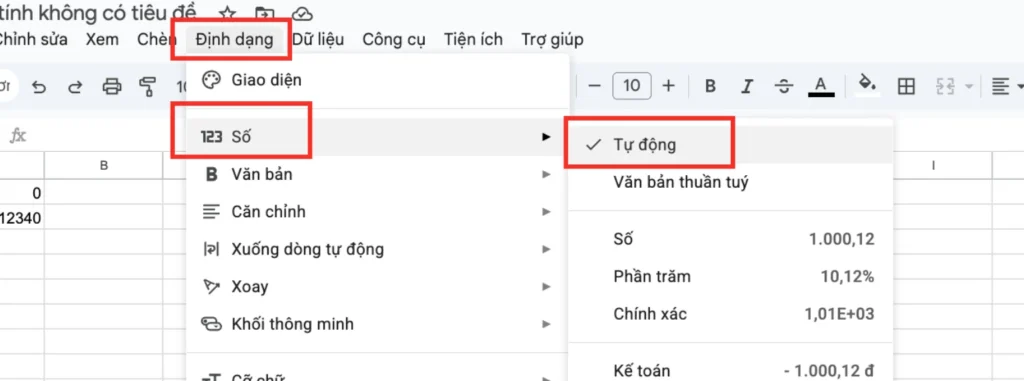Click the spreadsheet title text

pyautogui.click(x=99, y=12)
